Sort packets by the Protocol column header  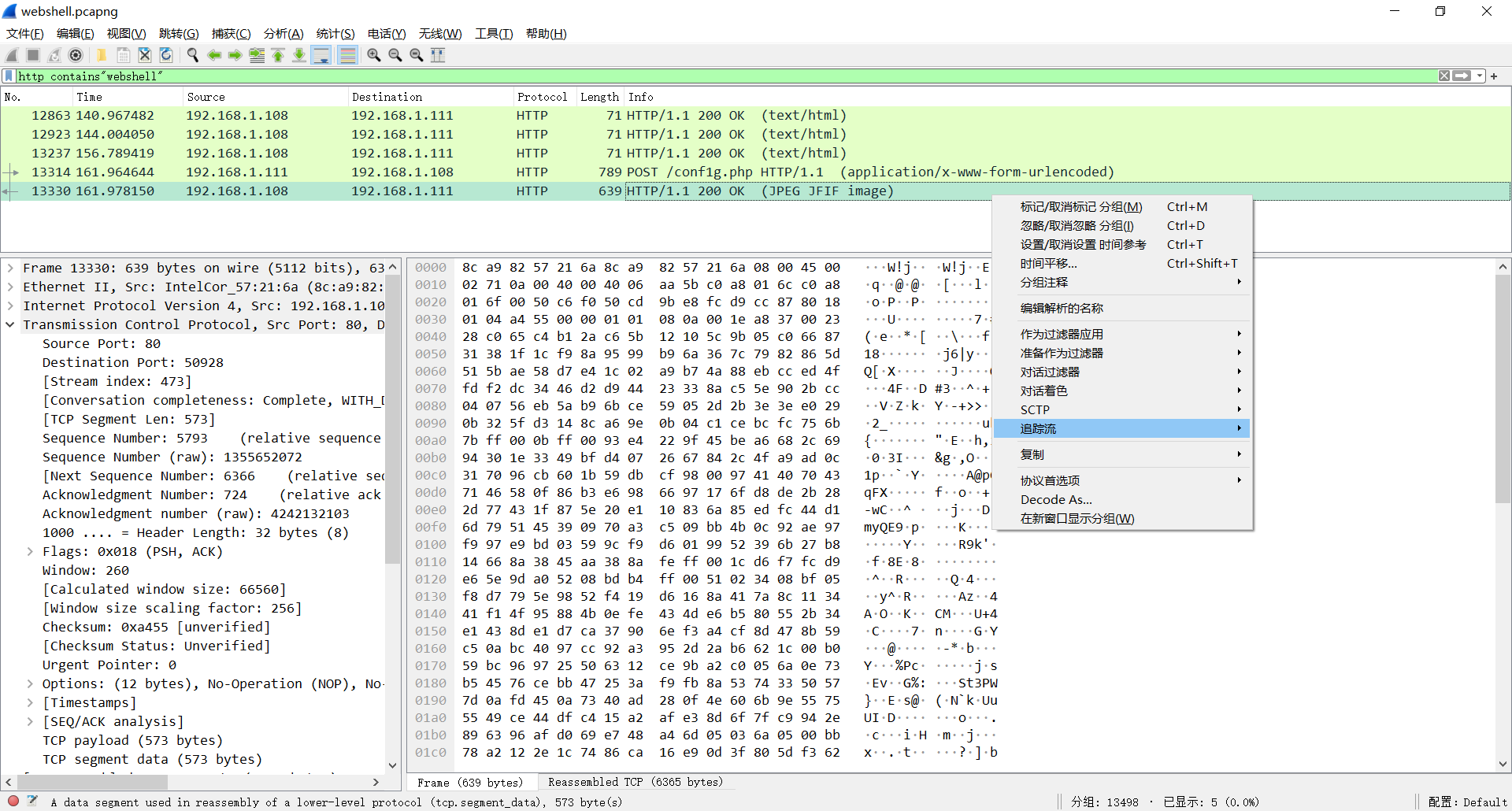click(x=542, y=97)
